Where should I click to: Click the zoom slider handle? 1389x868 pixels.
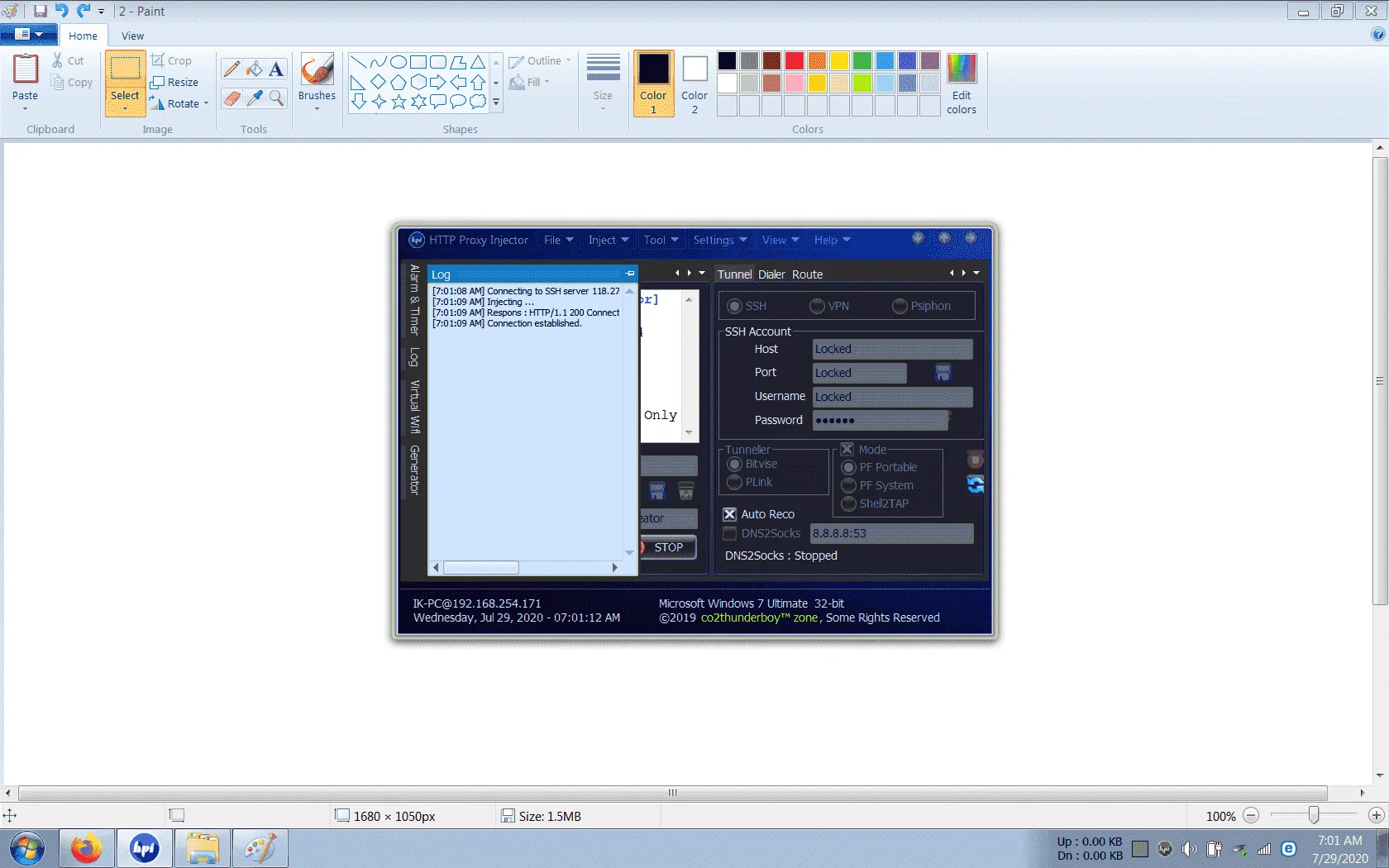click(1314, 816)
